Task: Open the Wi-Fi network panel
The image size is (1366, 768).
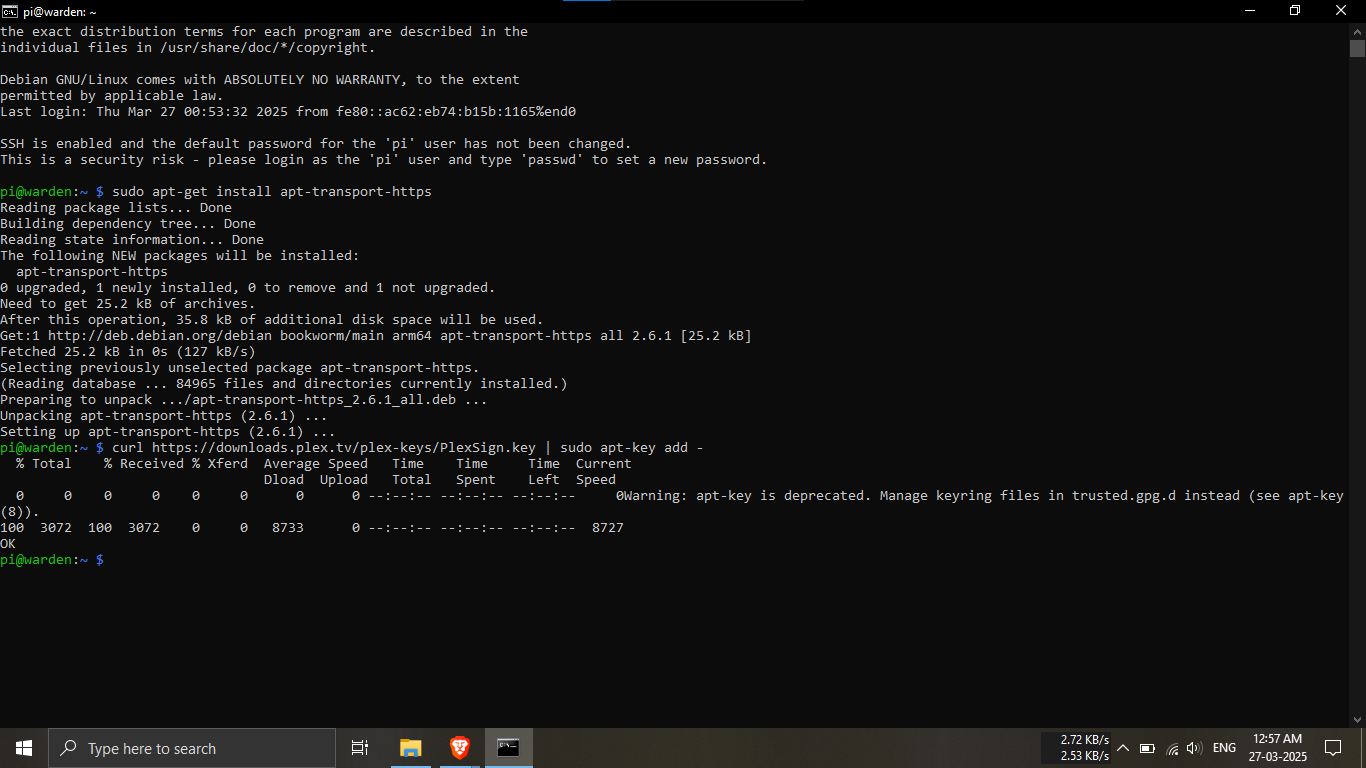Action: click(1172, 748)
